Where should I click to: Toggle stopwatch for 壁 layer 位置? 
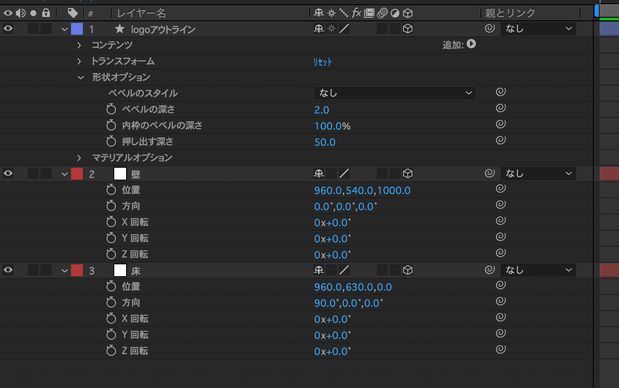tap(111, 190)
